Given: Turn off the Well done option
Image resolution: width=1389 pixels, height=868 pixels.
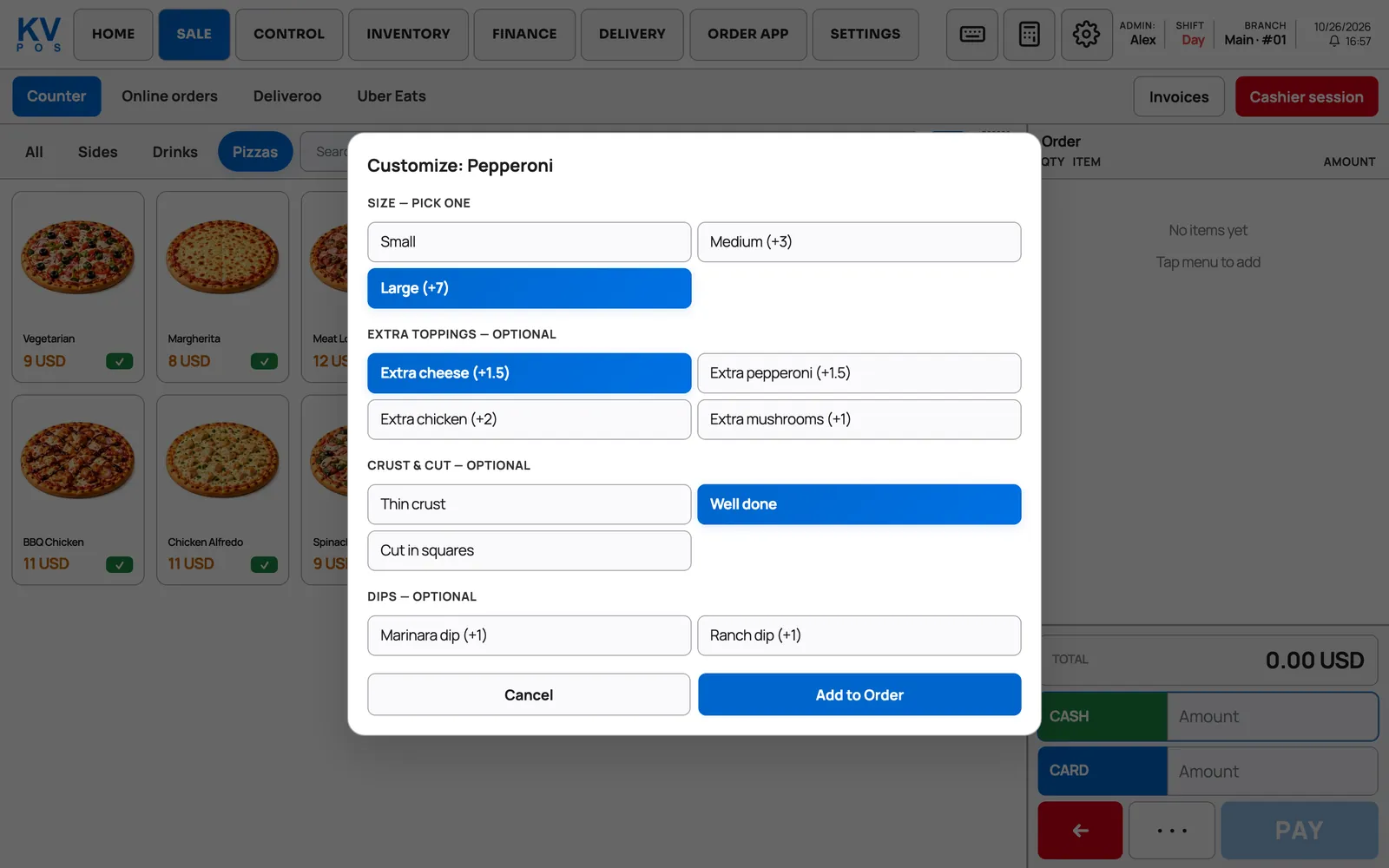Looking at the screenshot, I should pos(859,504).
